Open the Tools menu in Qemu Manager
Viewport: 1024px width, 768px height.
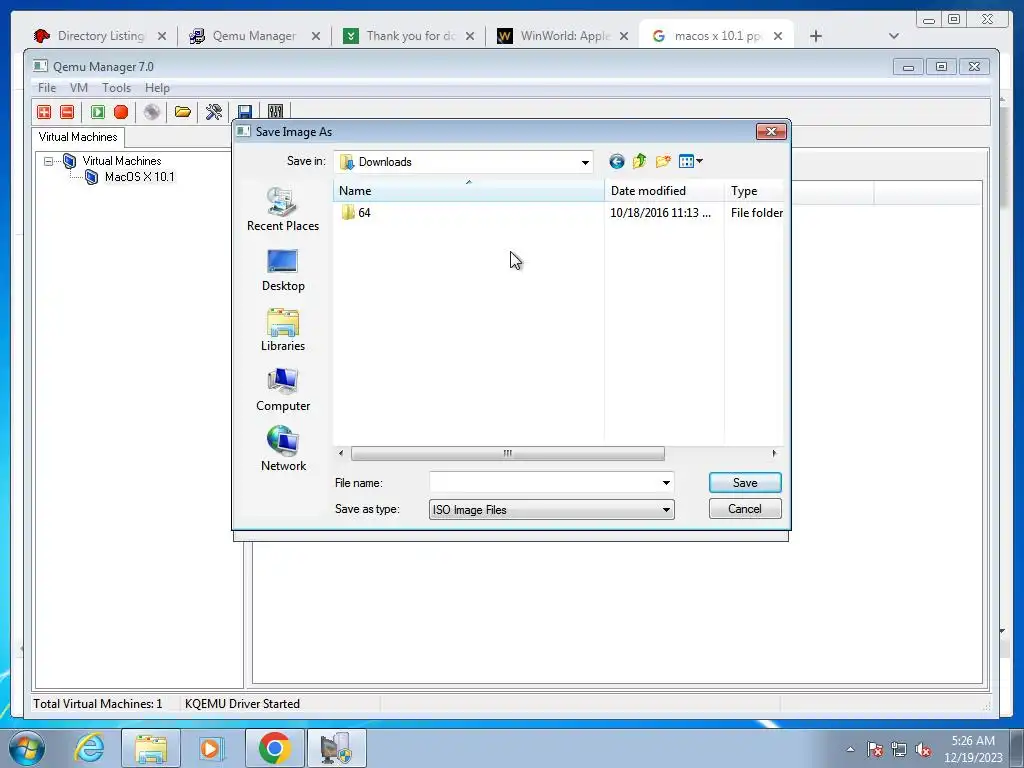(x=116, y=88)
